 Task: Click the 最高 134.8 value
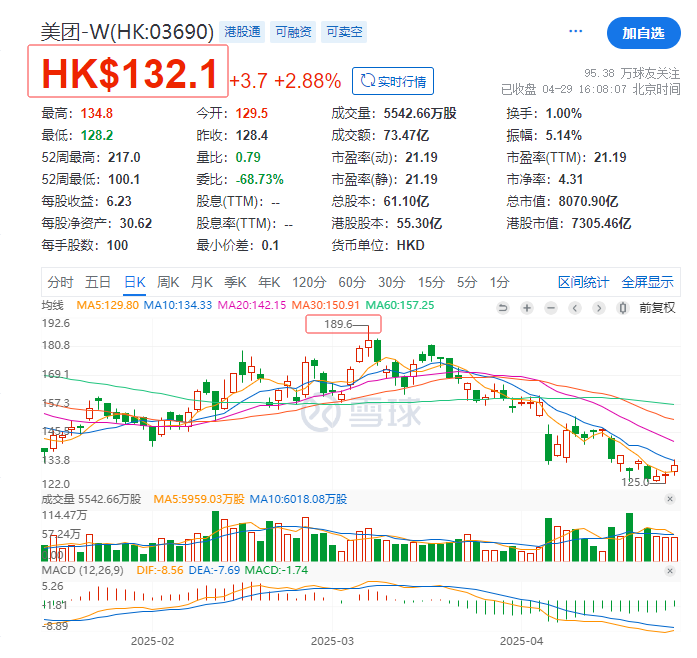pyautogui.click(x=96, y=113)
